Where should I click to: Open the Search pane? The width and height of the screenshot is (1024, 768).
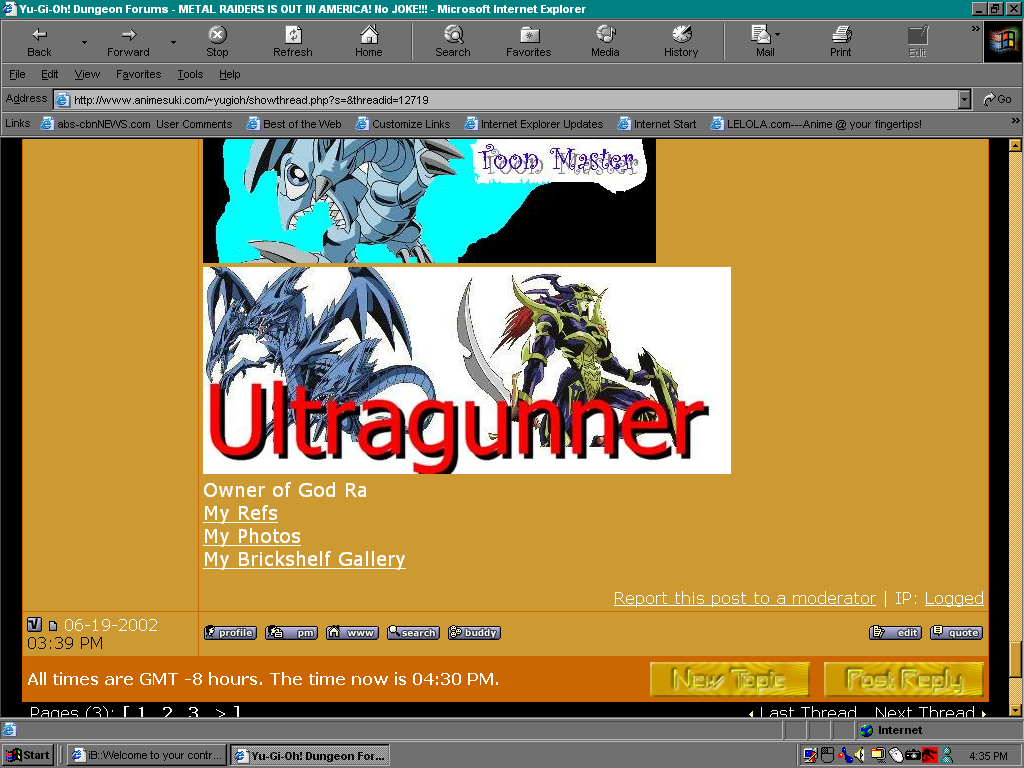(453, 42)
